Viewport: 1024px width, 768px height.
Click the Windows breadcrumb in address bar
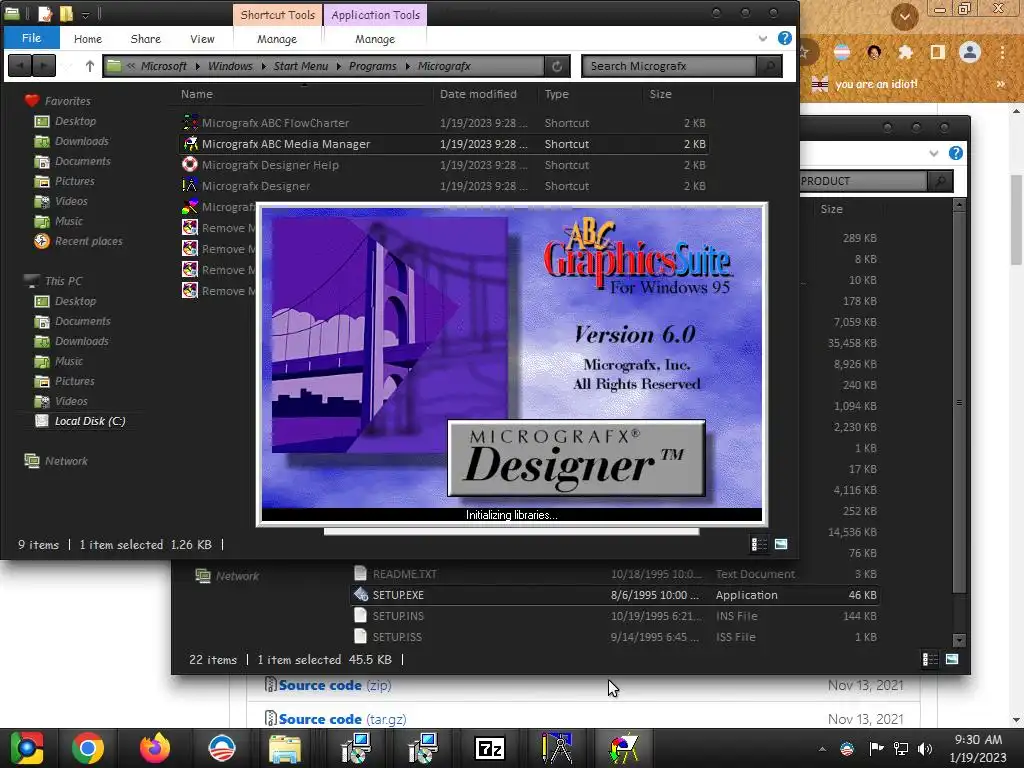click(230, 66)
